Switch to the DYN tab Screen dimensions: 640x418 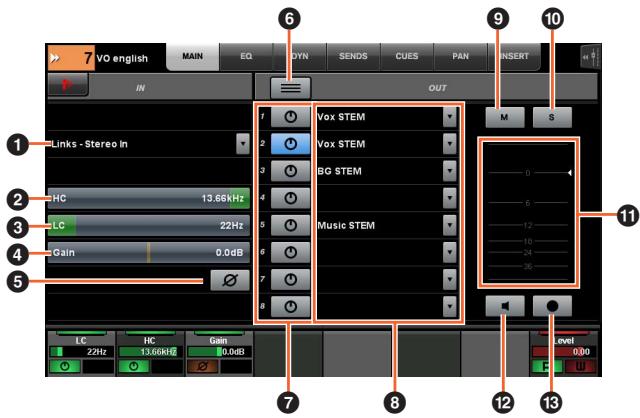click(x=300, y=56)
